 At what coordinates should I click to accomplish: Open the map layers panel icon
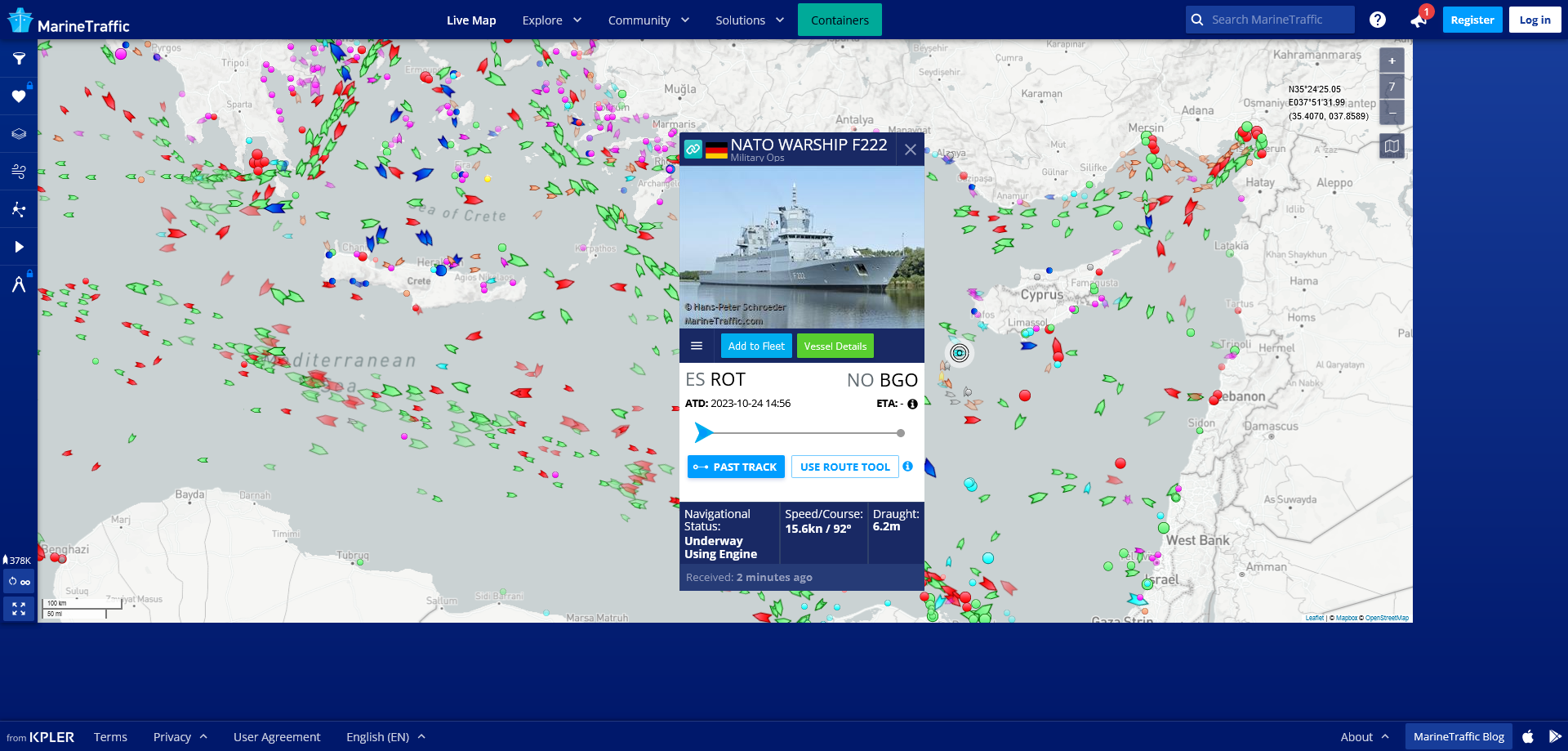(19, 134)
